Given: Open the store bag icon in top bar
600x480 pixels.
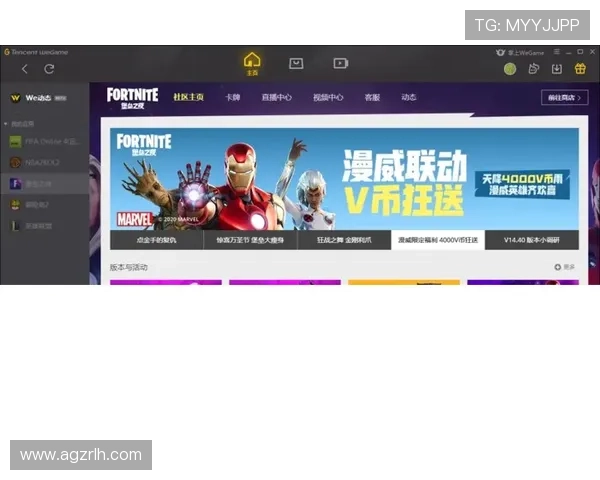Looking at the screenshot, I should point(296,63).
